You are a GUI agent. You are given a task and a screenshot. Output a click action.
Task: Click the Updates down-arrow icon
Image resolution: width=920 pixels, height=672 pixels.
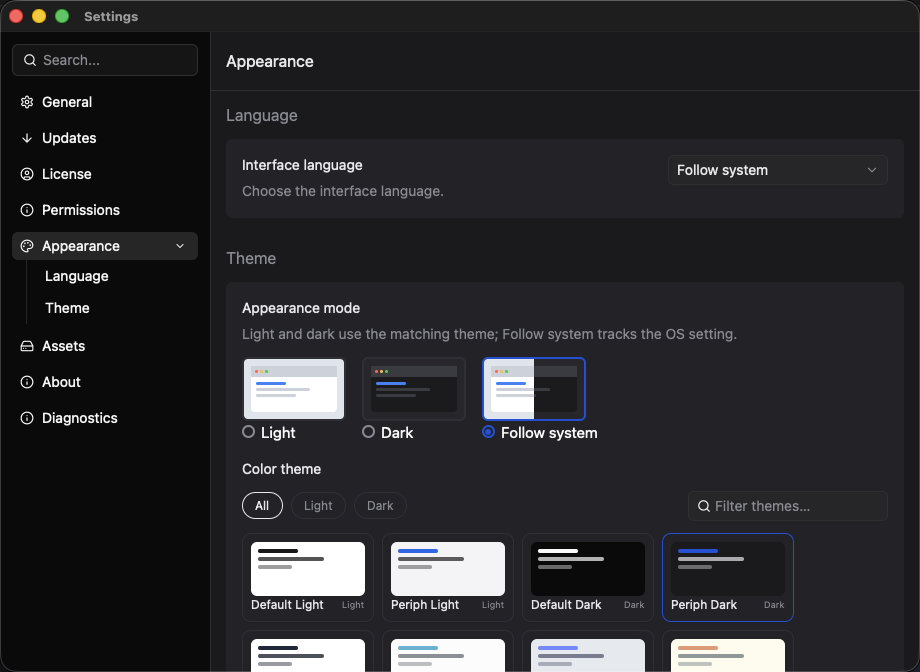click(27, 138)
